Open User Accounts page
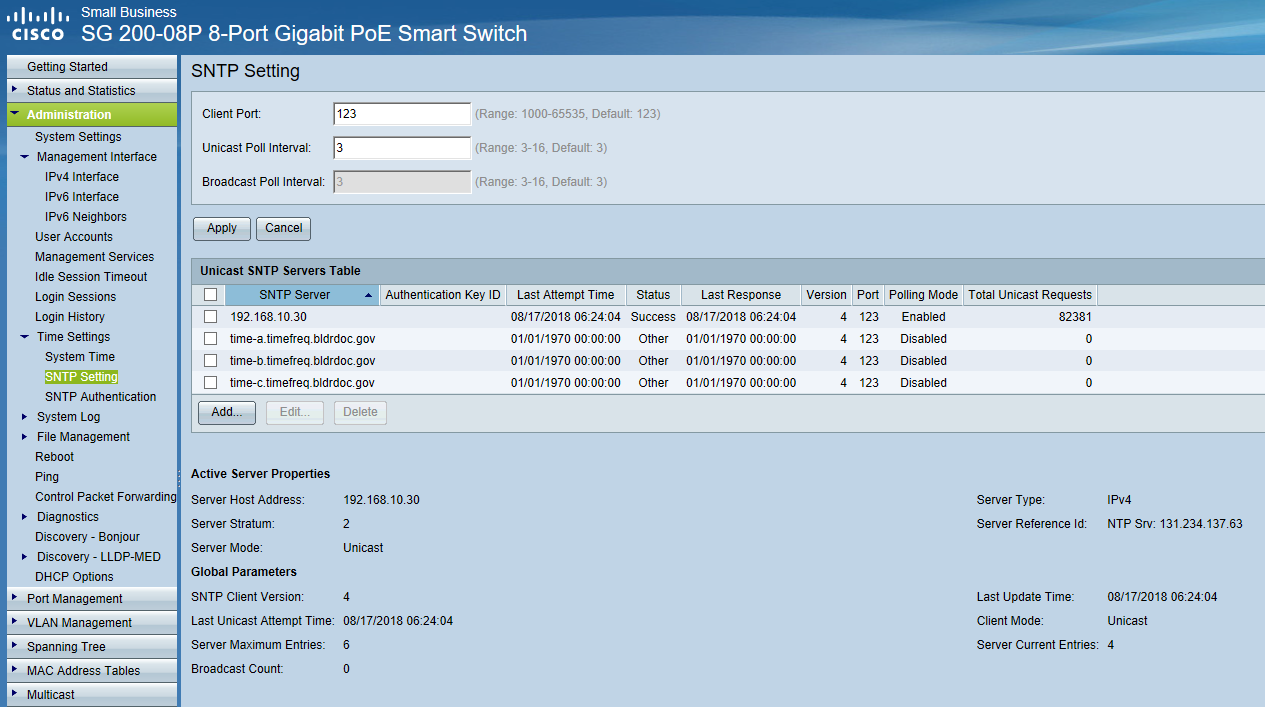This screenshot has height=707, width=1265. coord(74,237)
